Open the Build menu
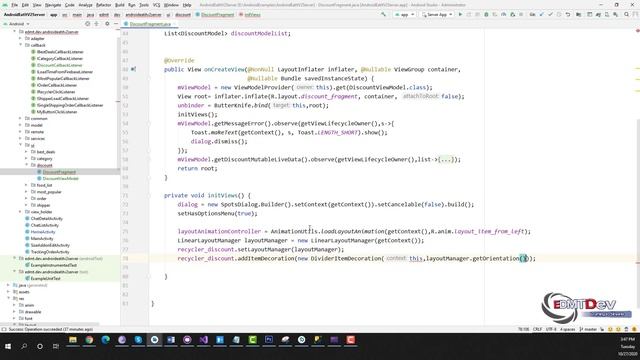 click(120, 5)
